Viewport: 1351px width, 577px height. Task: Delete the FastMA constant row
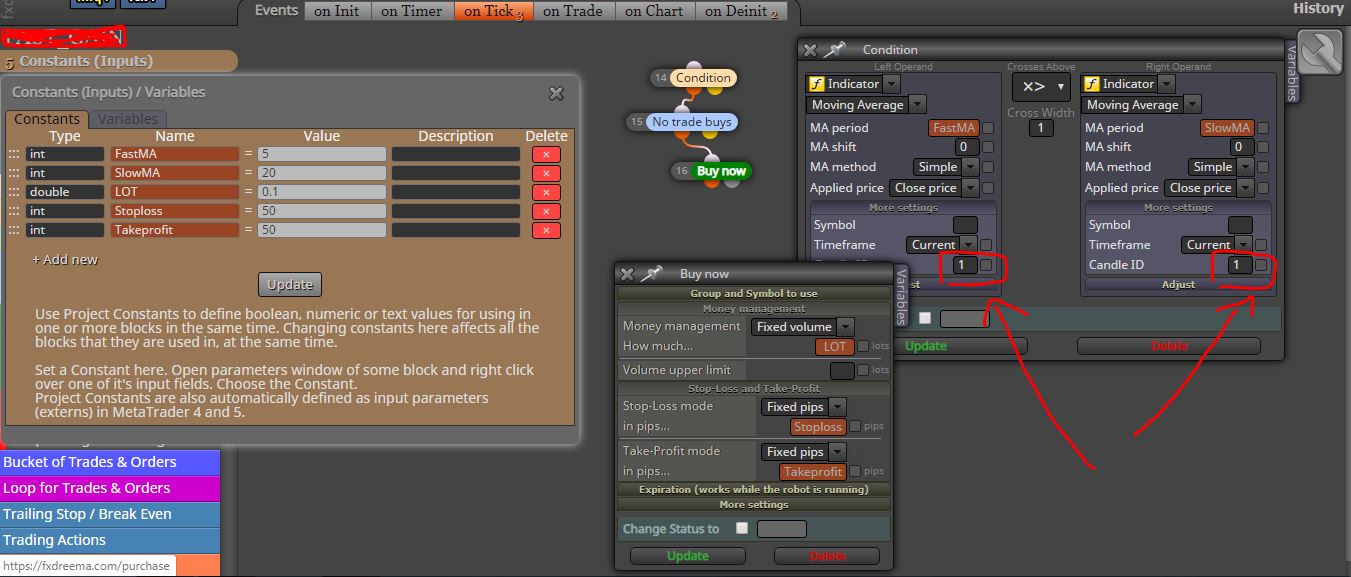(x=546, y=154)
